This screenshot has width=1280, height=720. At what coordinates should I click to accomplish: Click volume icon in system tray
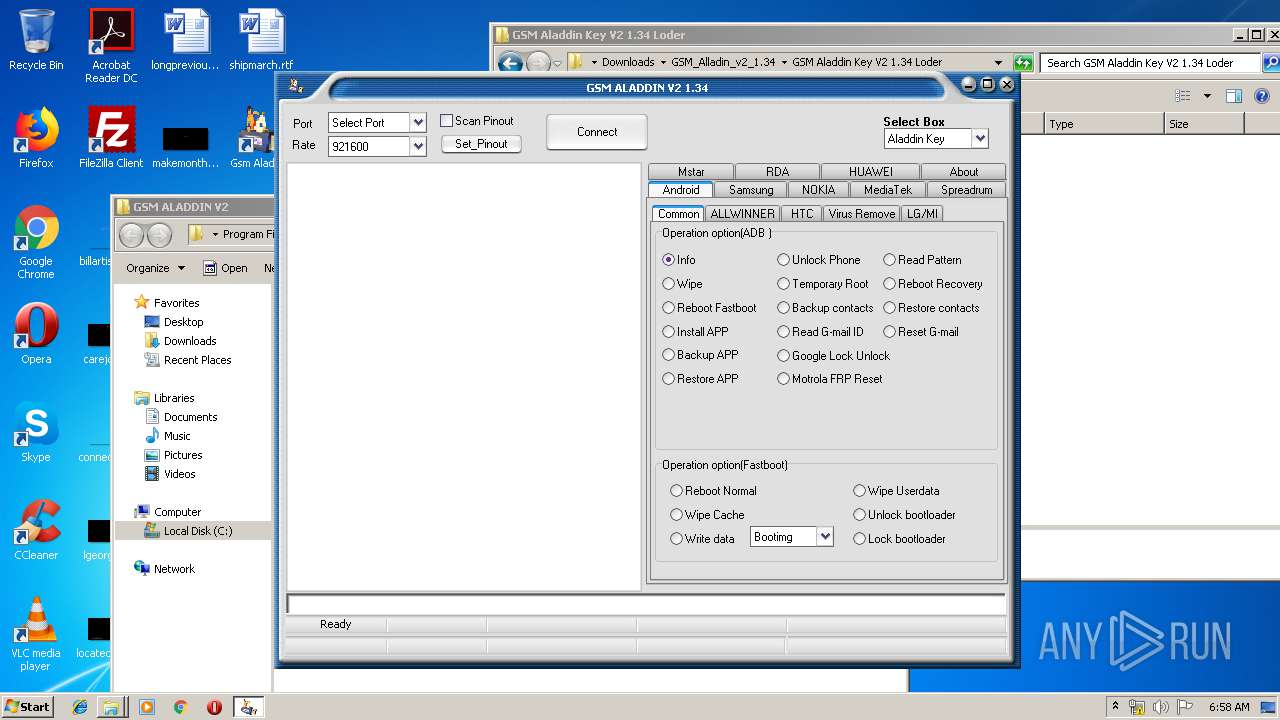tap(1160, 707)
